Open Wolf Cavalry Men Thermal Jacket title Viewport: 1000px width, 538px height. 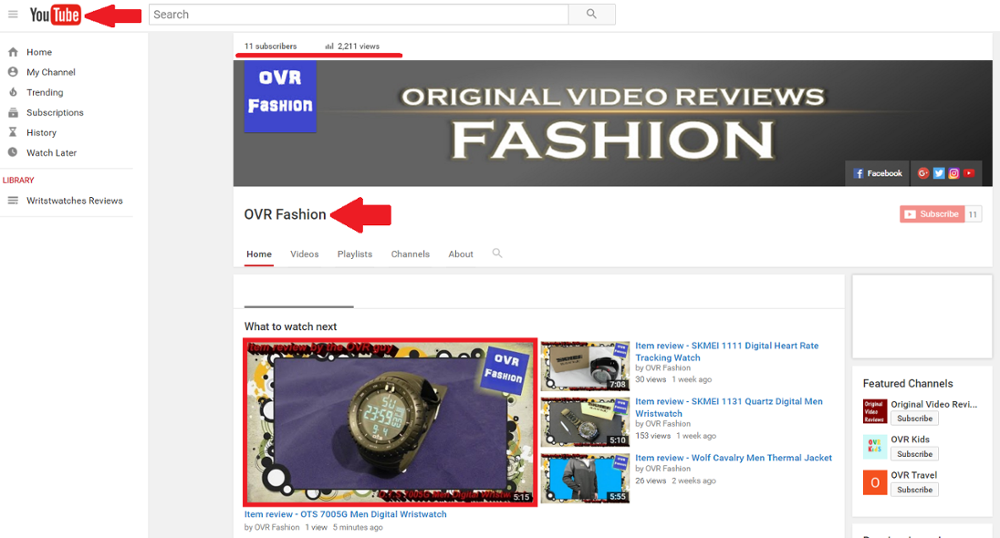(733, 458)
